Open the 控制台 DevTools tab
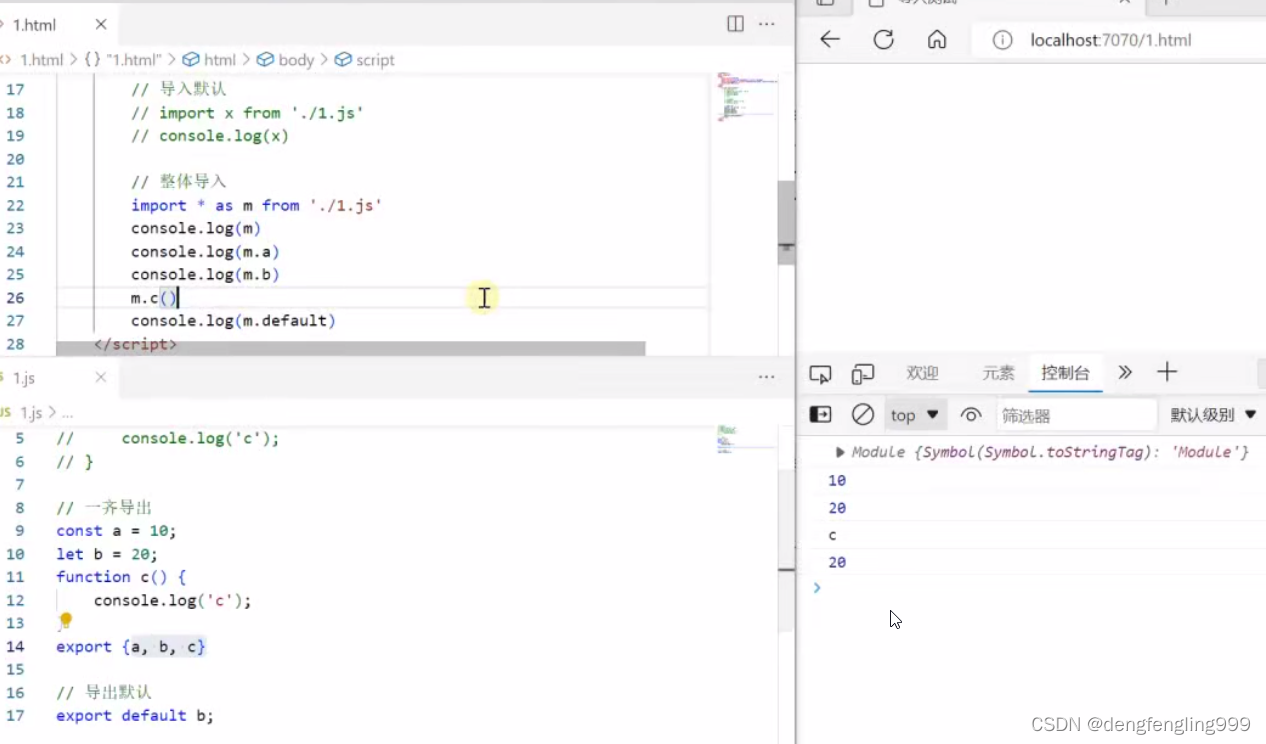 click(1065, 373)
